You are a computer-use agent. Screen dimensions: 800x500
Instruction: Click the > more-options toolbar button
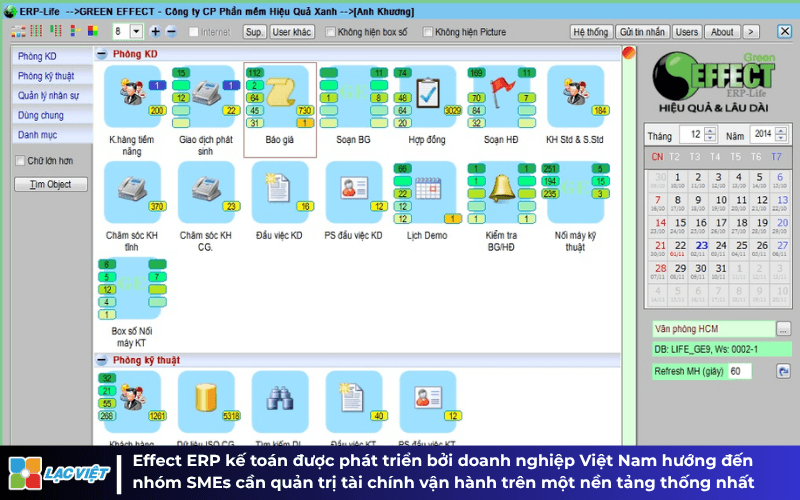[751, 32]
